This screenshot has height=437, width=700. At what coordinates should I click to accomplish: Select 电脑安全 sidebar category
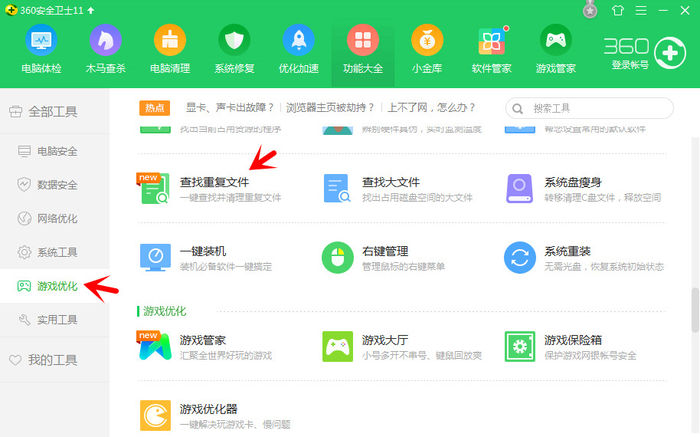click(x=54, y=151)
